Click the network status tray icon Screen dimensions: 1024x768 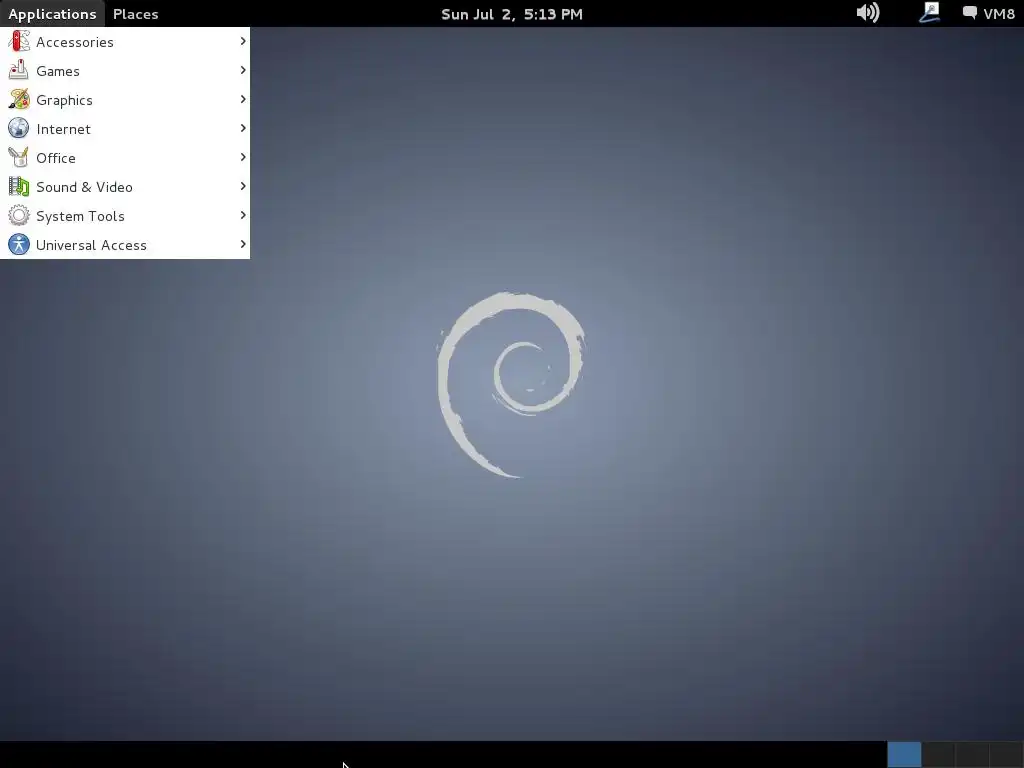tap(929, 13)
